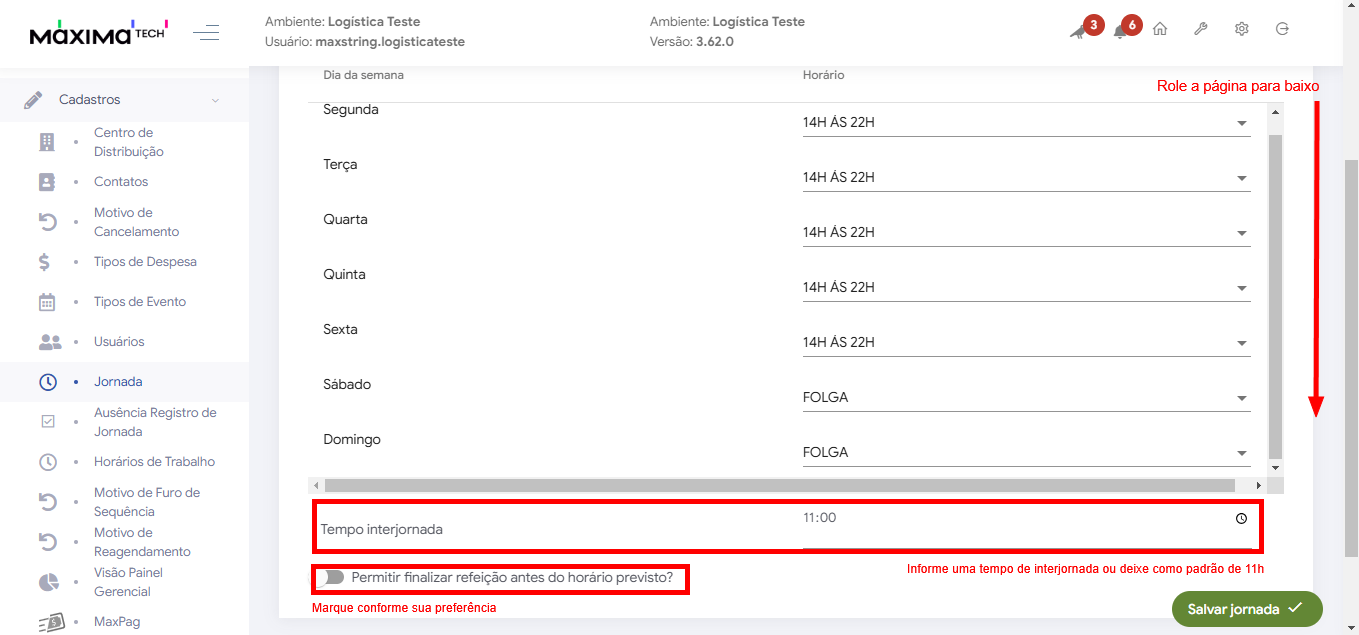Click the MáximaTech logo
Viewport: 1359px width, 635px height.
point(99,33)
